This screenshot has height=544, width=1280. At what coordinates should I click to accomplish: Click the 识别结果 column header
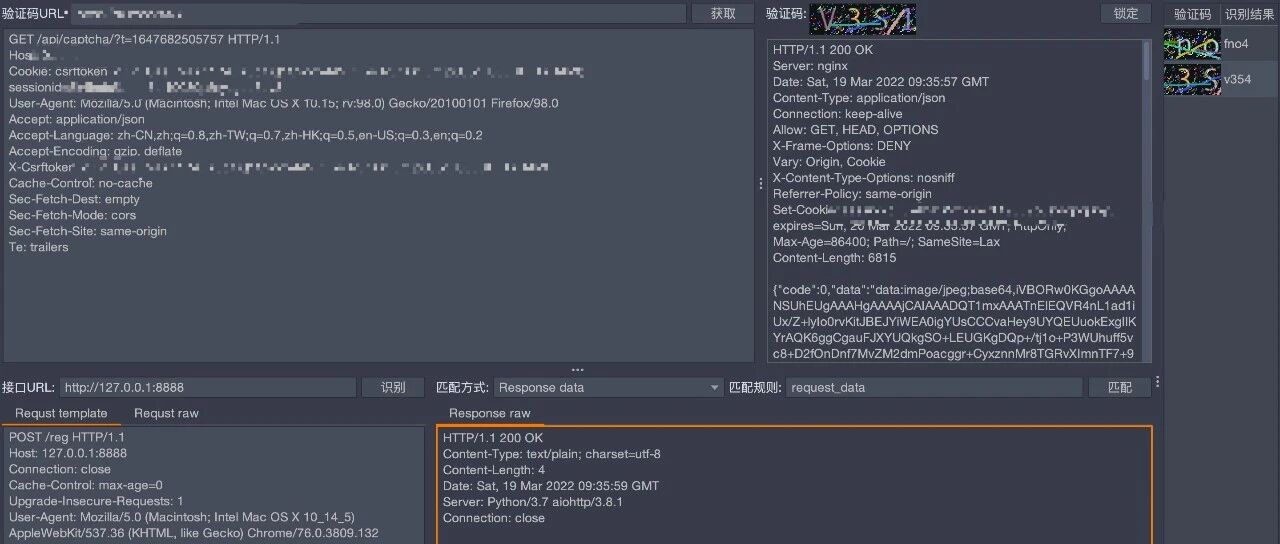tap(1250, 14)
